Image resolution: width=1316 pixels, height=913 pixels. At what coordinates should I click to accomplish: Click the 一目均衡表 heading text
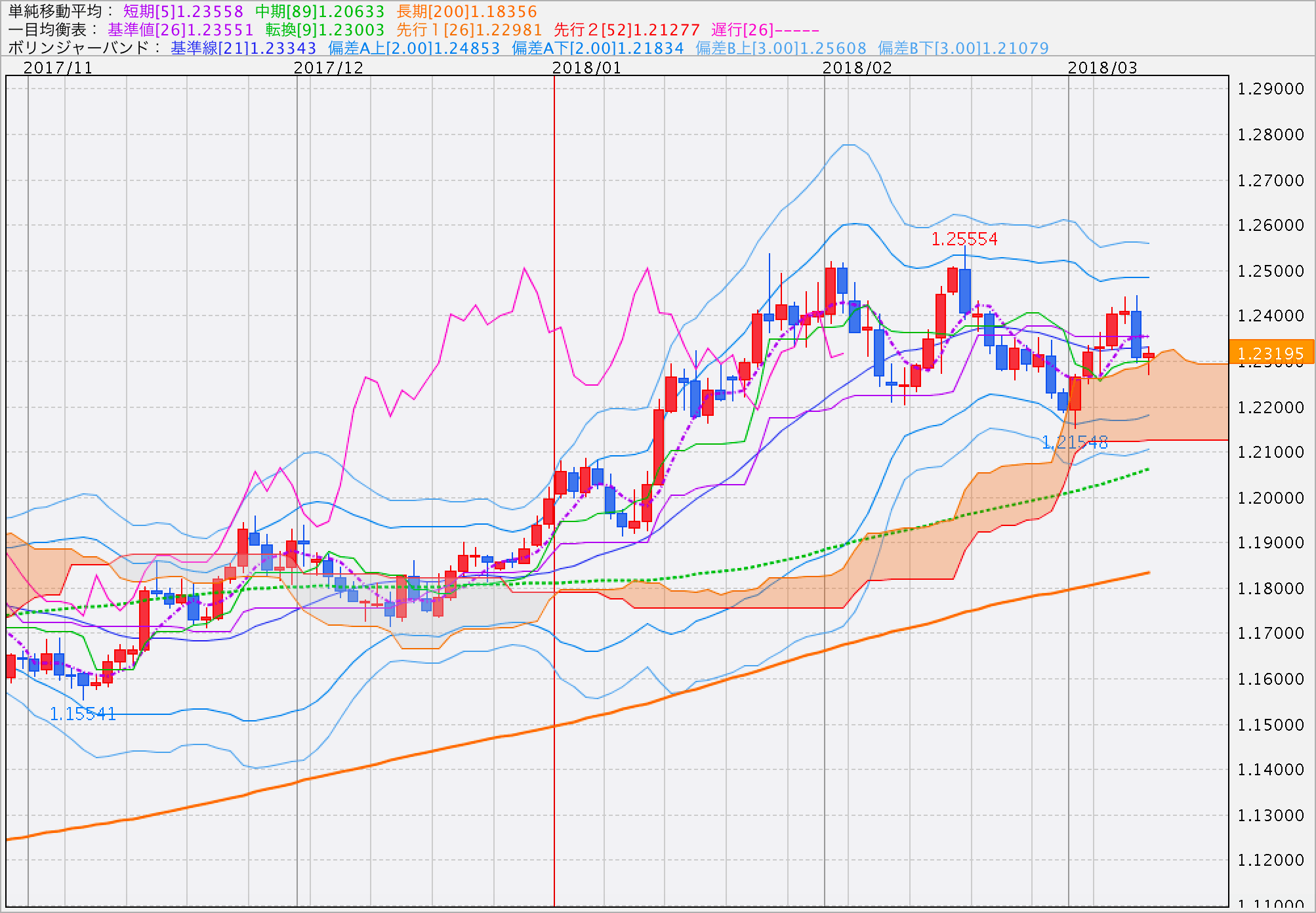coord(47,30)
